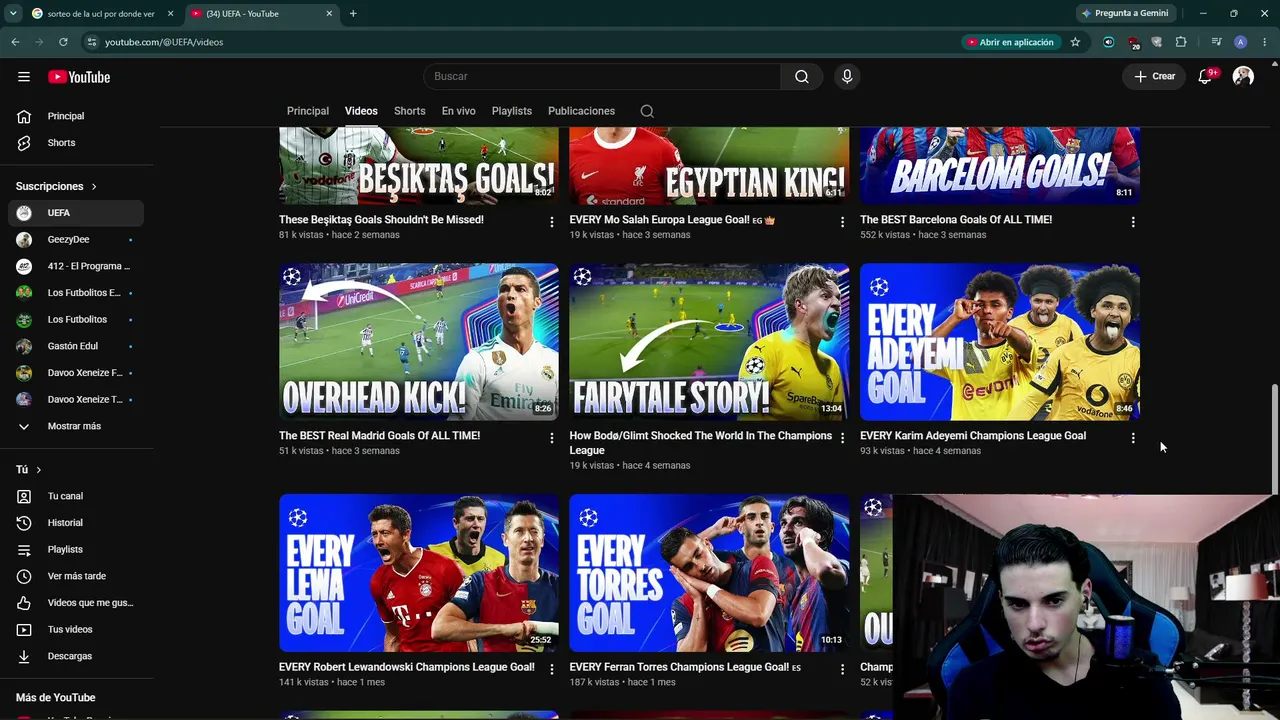Open a new browser tab
Image resolution: width=1280 pixels, height=720 pixels.
coord(353,14)
